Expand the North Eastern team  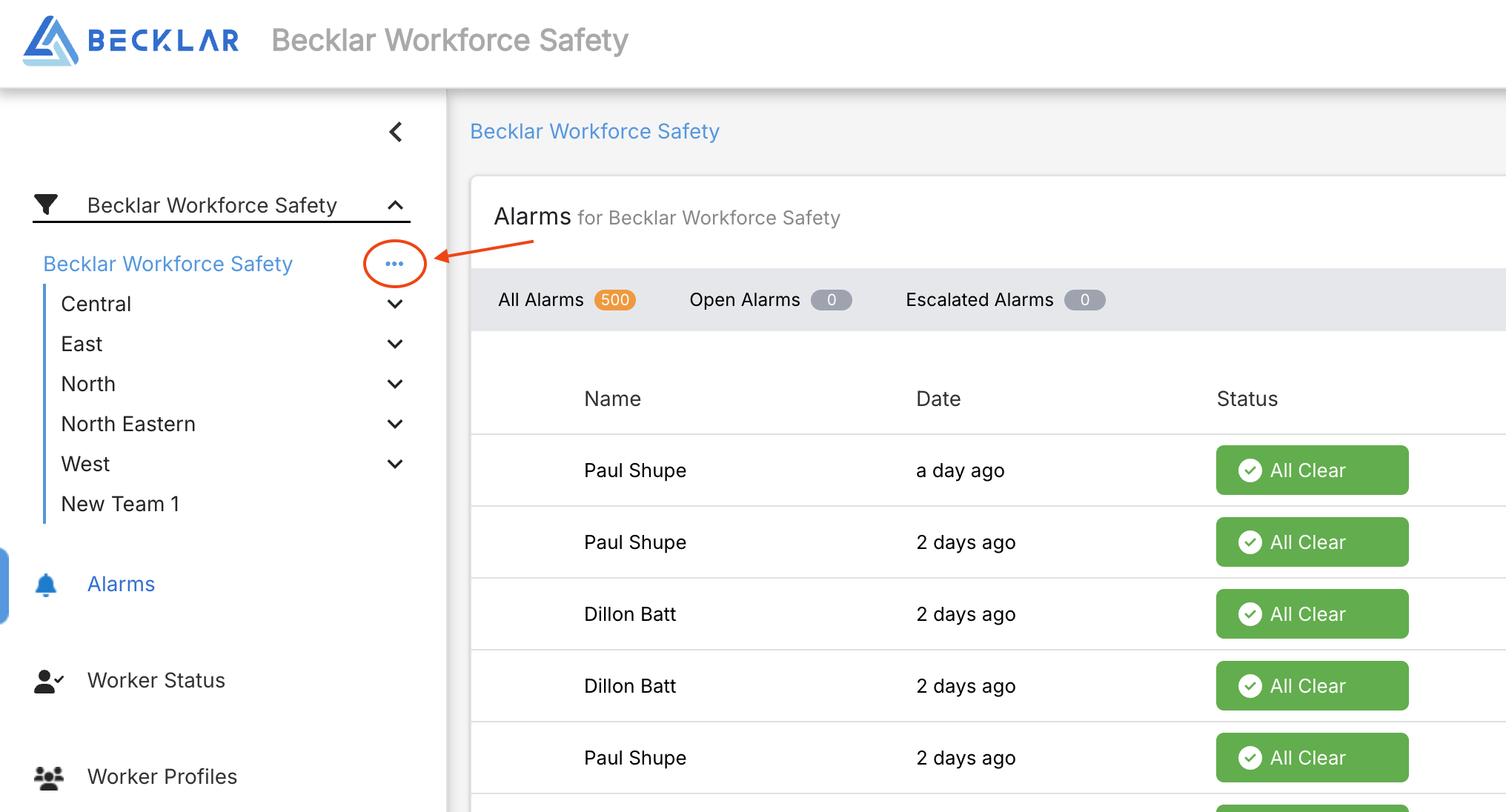point(395,424)
